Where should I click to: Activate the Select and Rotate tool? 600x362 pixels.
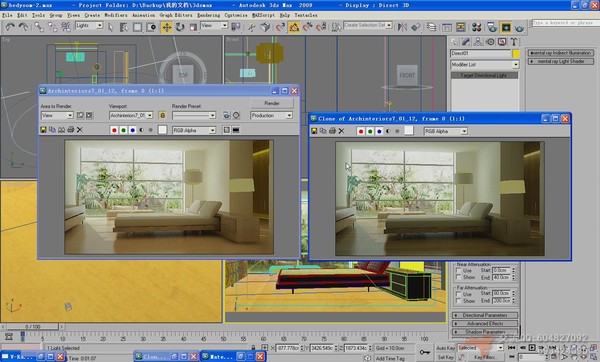coord(180,27)
